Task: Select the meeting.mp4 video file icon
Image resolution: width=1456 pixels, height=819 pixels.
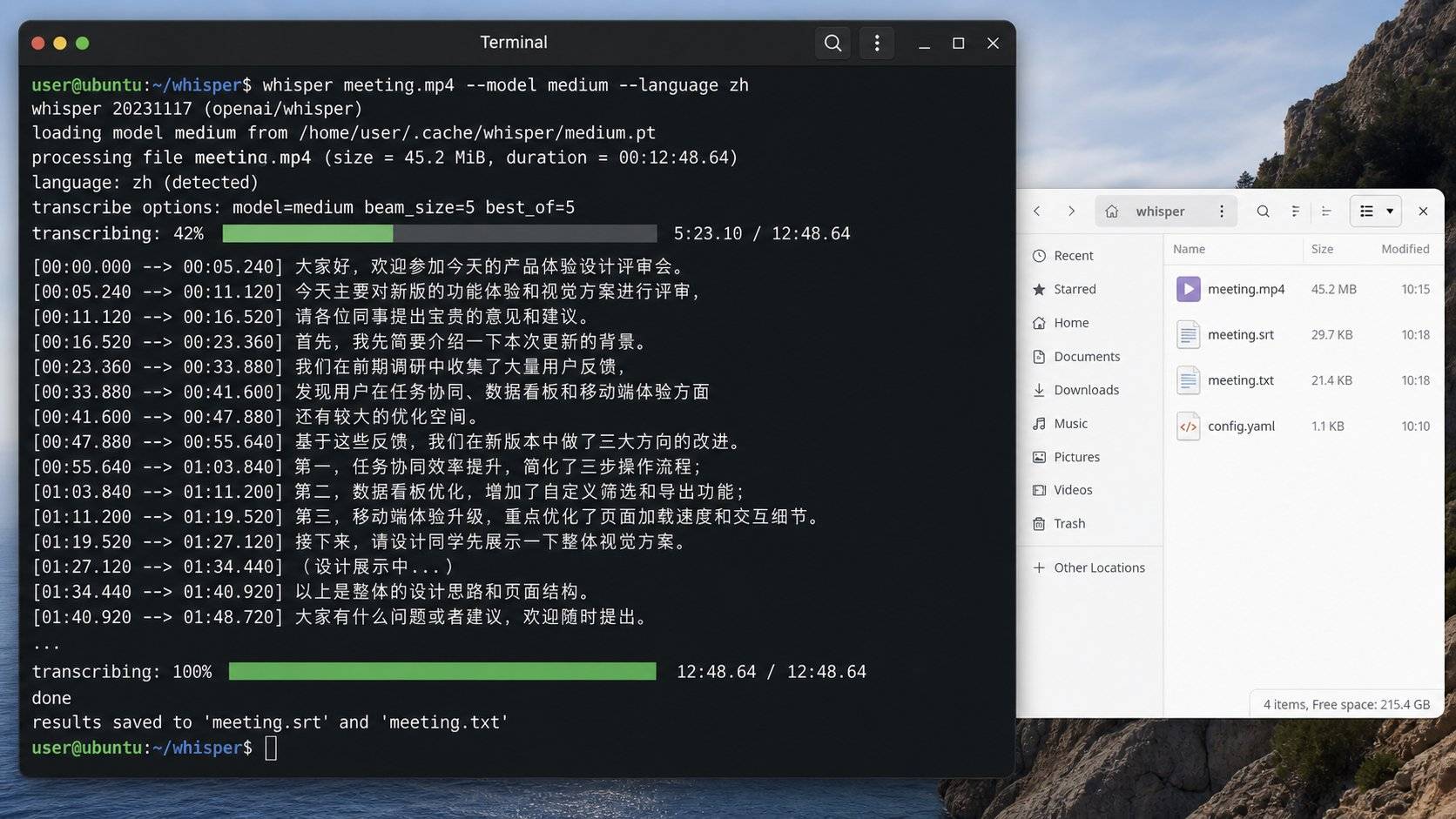Action: (1188, 289)
